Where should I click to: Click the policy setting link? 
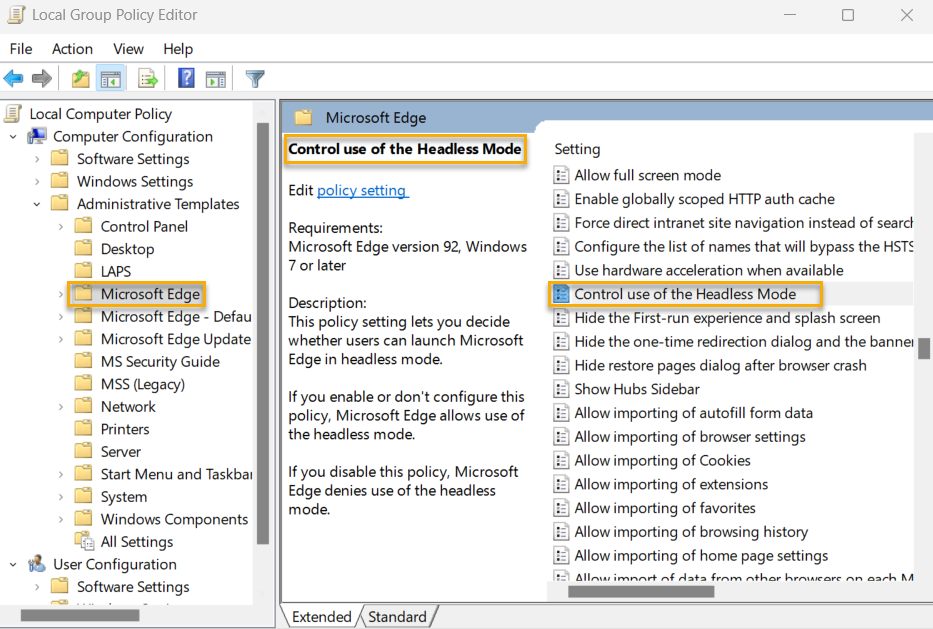click(x=362, y=190)
